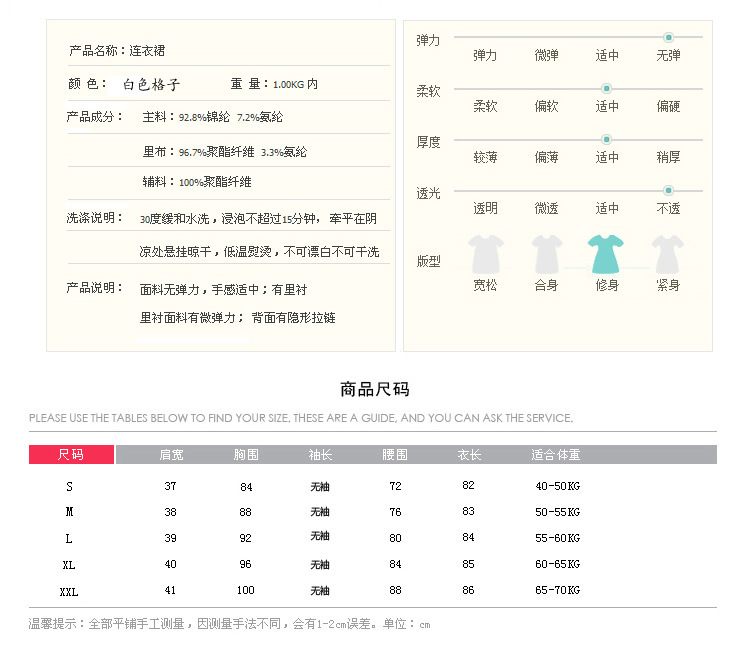
Task: Click the 透明 option label under 透光
Action: coord(485,208)
